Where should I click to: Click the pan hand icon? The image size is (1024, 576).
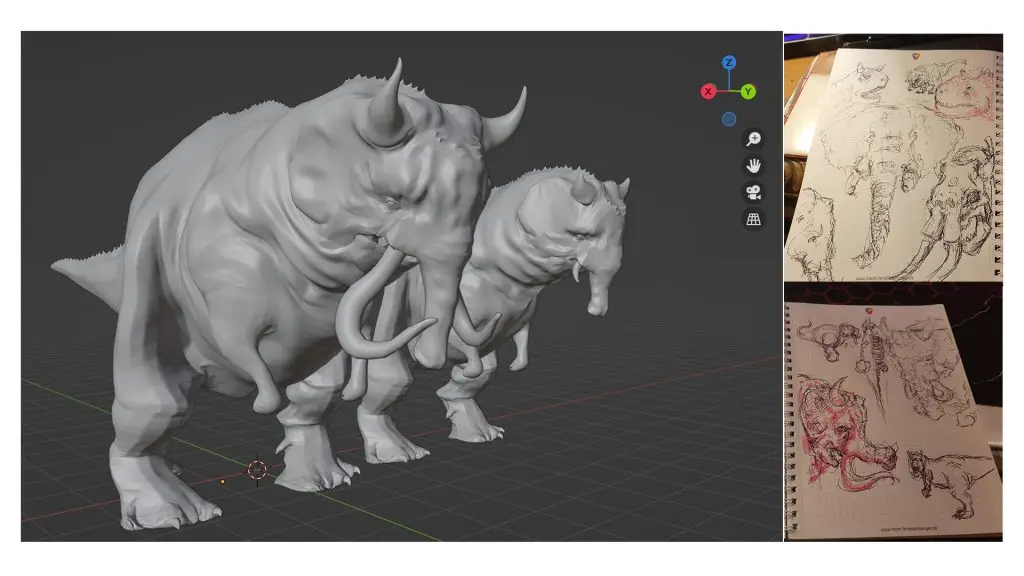[x=753, y=166]
